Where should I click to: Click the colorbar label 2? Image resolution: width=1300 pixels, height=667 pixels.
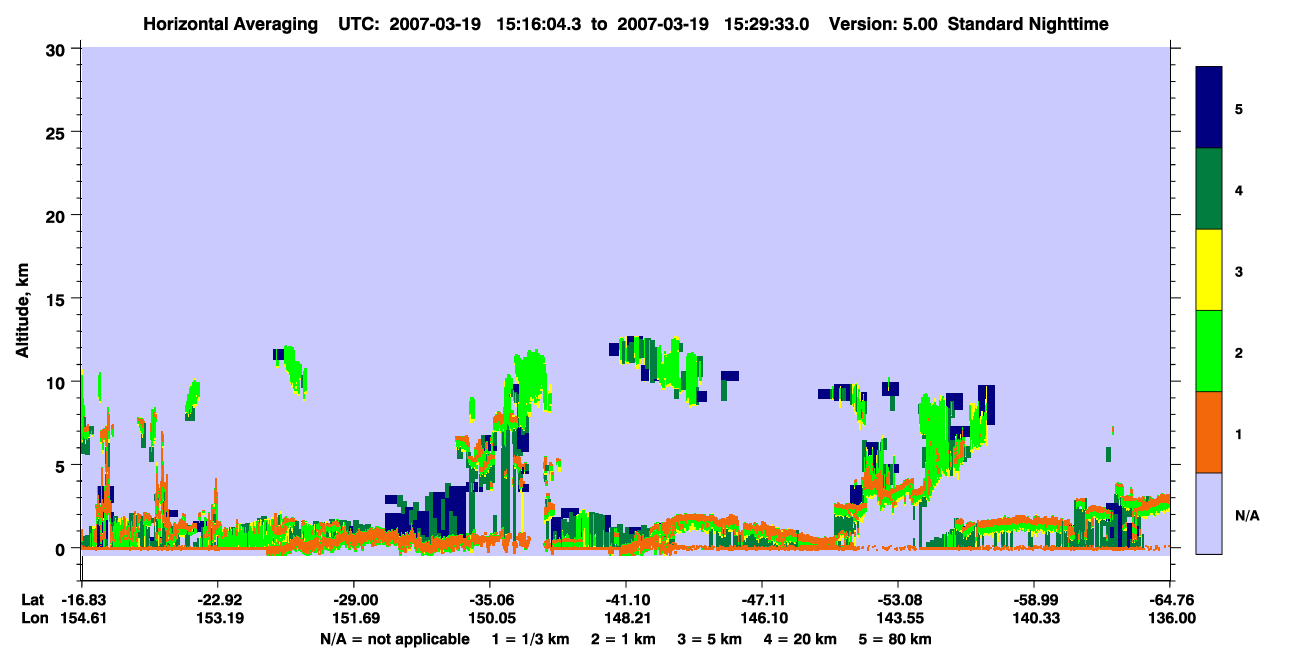tap(1239, 351)
